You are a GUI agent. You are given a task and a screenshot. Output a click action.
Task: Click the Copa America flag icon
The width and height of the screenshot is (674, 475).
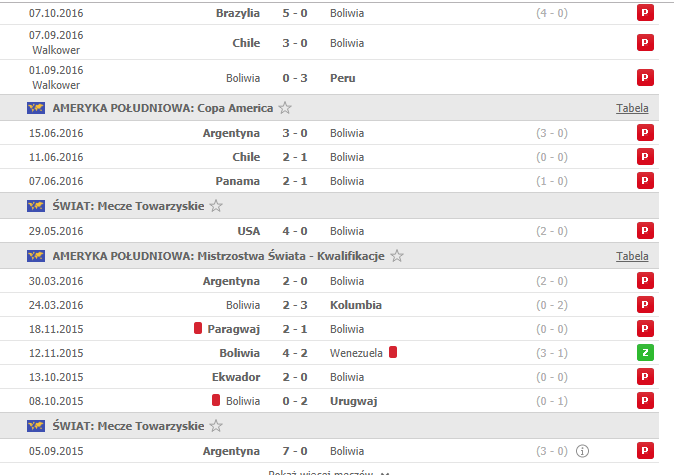pyautogui.click(x=36, y=108)
